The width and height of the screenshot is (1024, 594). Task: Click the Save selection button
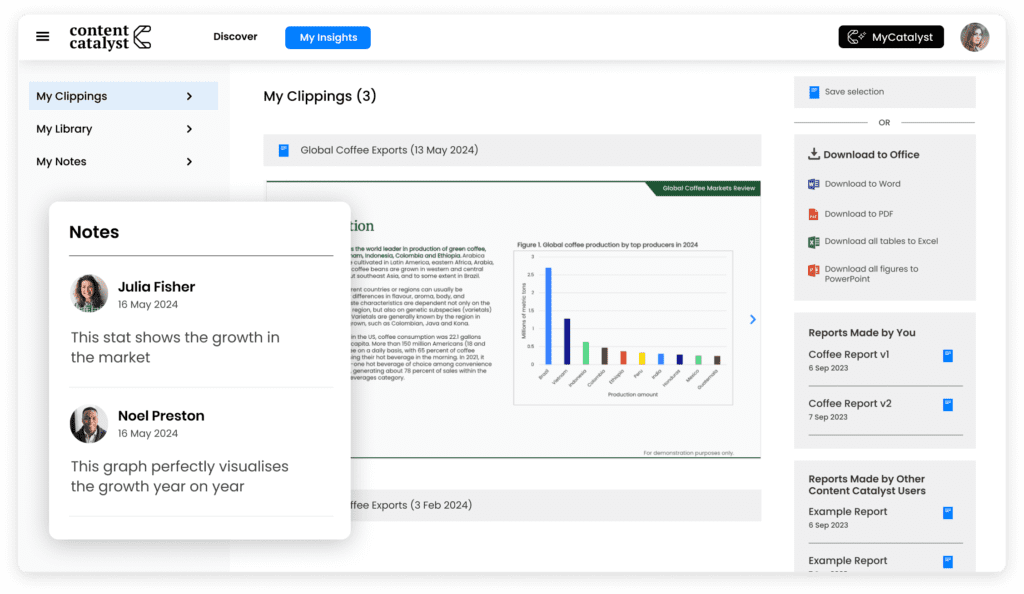click(853, 92)
